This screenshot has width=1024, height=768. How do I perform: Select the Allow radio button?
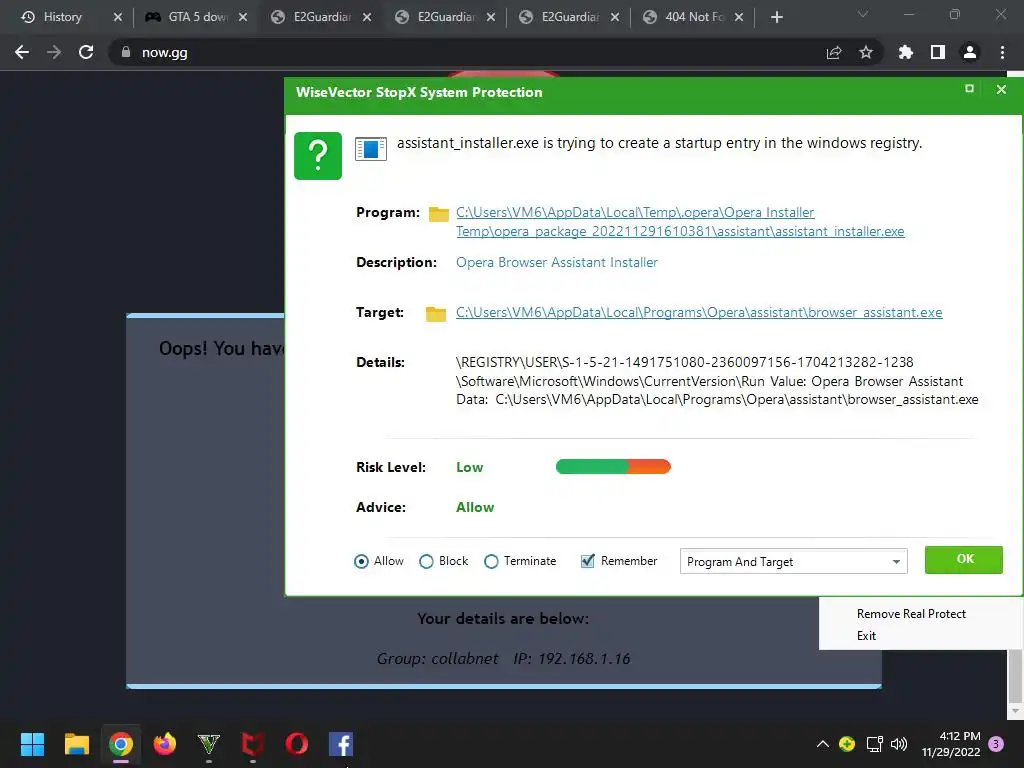[x=361, y=562]
